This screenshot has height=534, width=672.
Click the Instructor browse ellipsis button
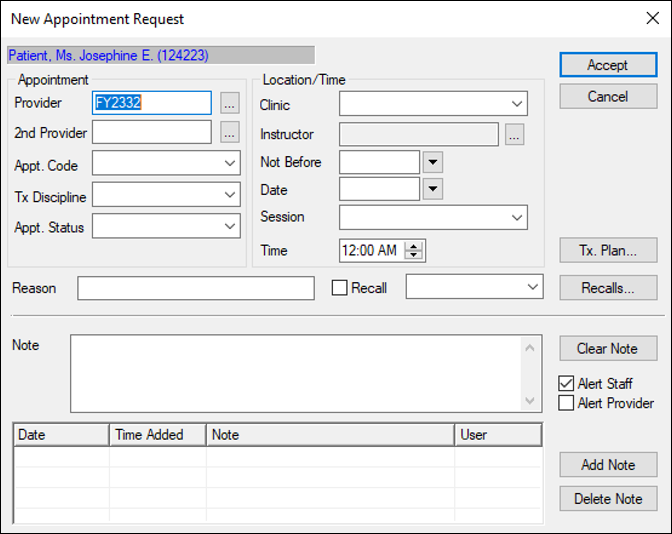pyautogui.click(x=514, y=135)
